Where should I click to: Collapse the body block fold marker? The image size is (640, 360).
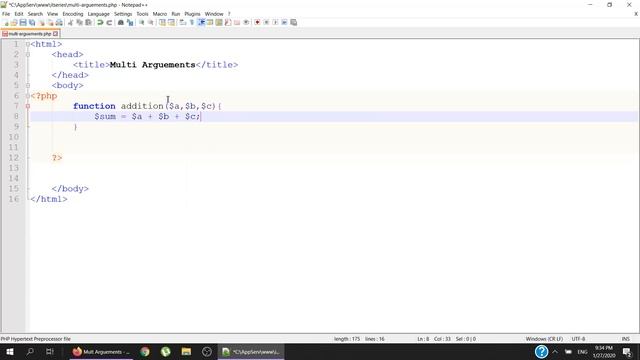click(x=28, y=85)
